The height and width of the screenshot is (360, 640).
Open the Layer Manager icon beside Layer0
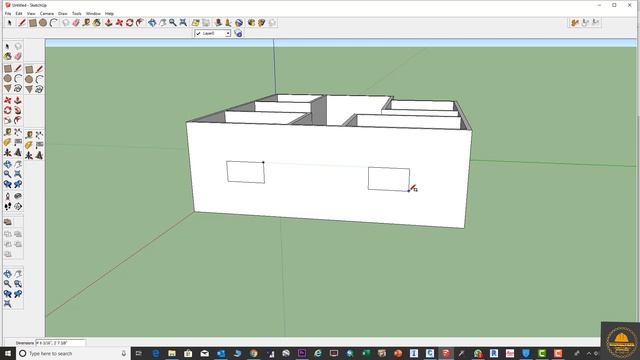tap(238, 33)
